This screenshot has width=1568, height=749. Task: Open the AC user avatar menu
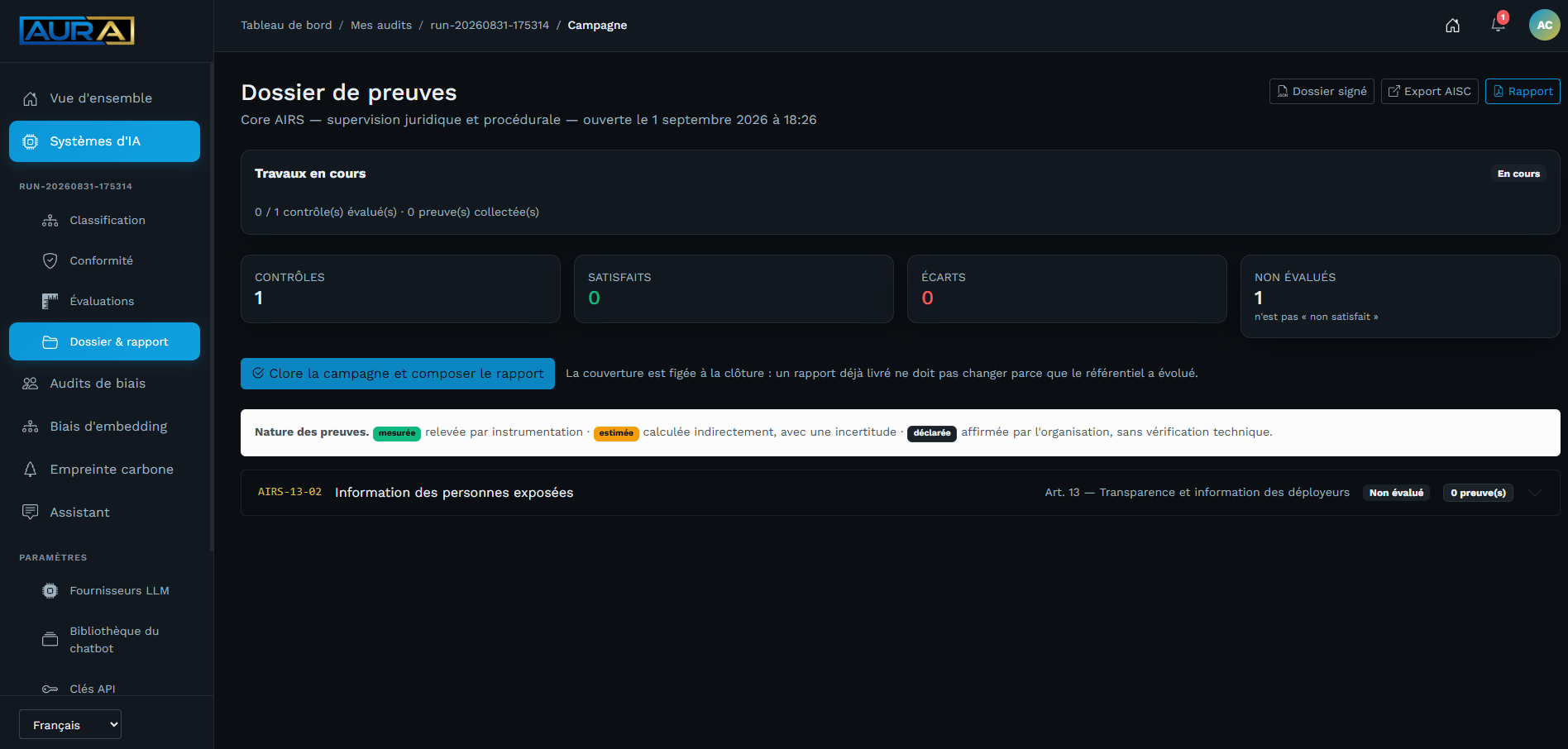[1544, 25]
